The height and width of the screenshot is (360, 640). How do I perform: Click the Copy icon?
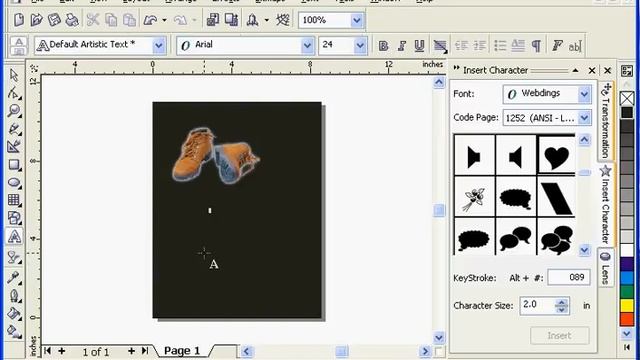point(111,20)
